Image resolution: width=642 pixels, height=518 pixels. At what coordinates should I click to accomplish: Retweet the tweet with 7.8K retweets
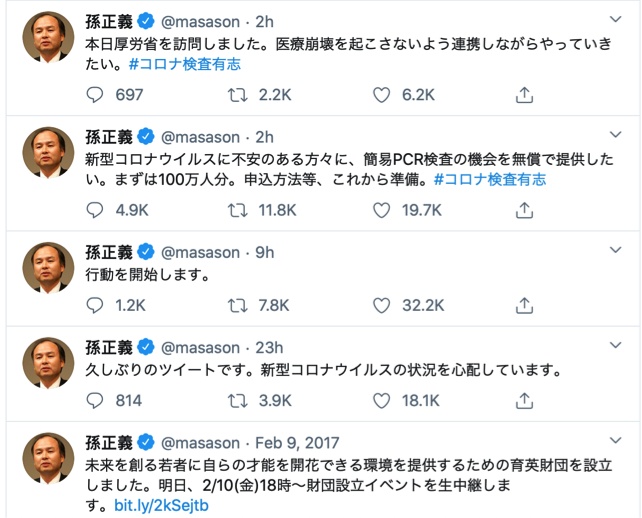(239, 305)
